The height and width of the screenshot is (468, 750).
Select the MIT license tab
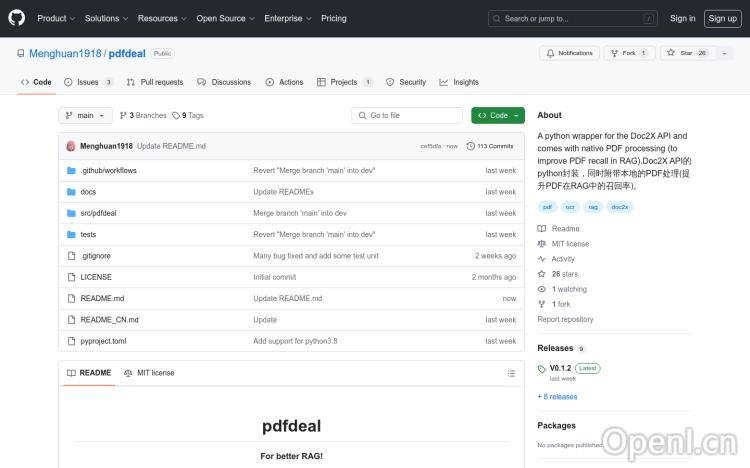(149, 373)
